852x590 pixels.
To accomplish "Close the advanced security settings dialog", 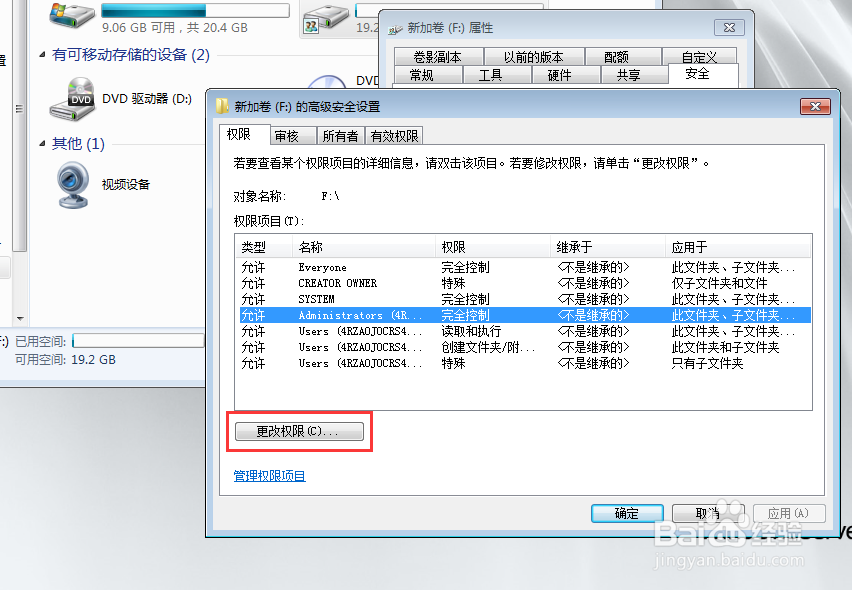I will [815, 106].
